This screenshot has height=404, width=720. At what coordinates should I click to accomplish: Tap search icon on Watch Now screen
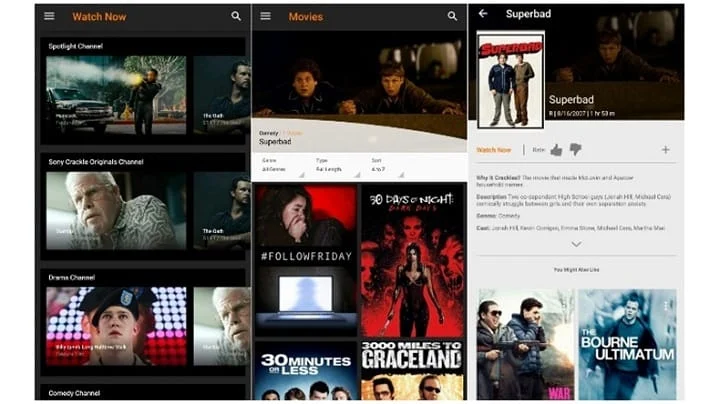click(x=236, y=17)
